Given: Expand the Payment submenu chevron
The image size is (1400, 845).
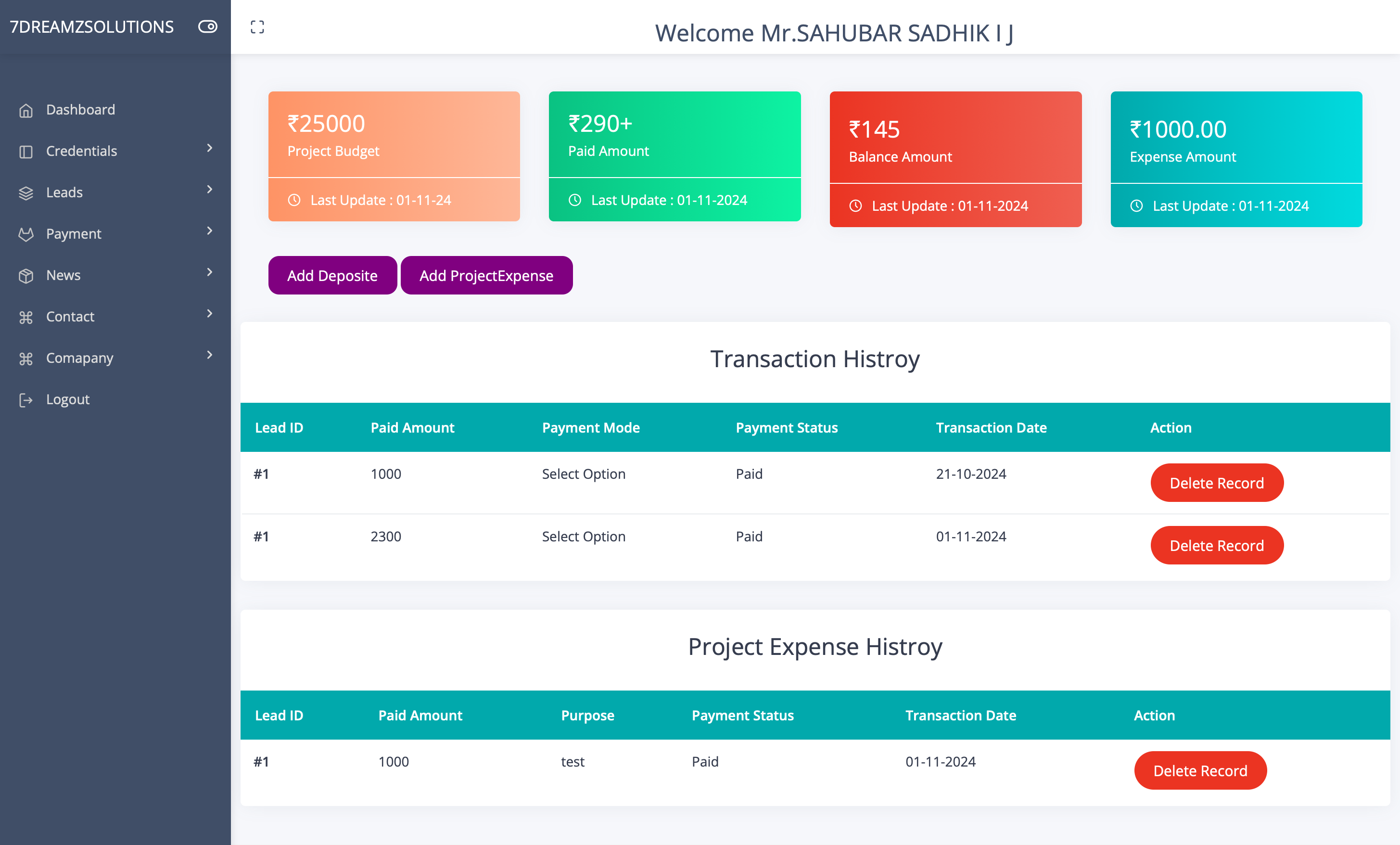Looking at the screenshot, I should pyautogui.click(x=210, y=230).
